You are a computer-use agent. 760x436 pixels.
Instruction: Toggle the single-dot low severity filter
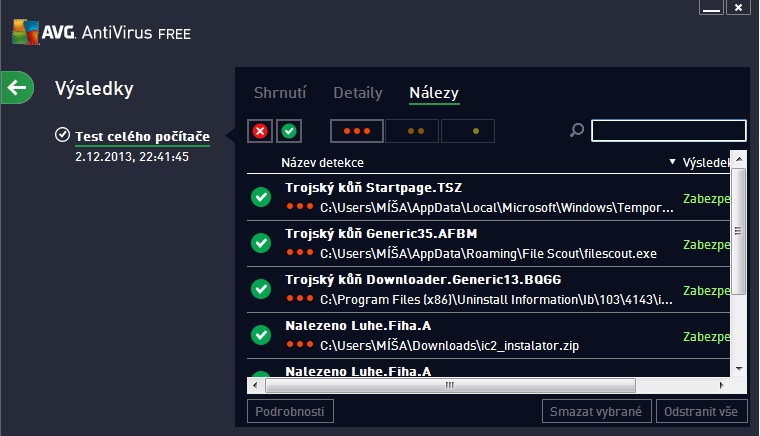[x=468, y=131]
